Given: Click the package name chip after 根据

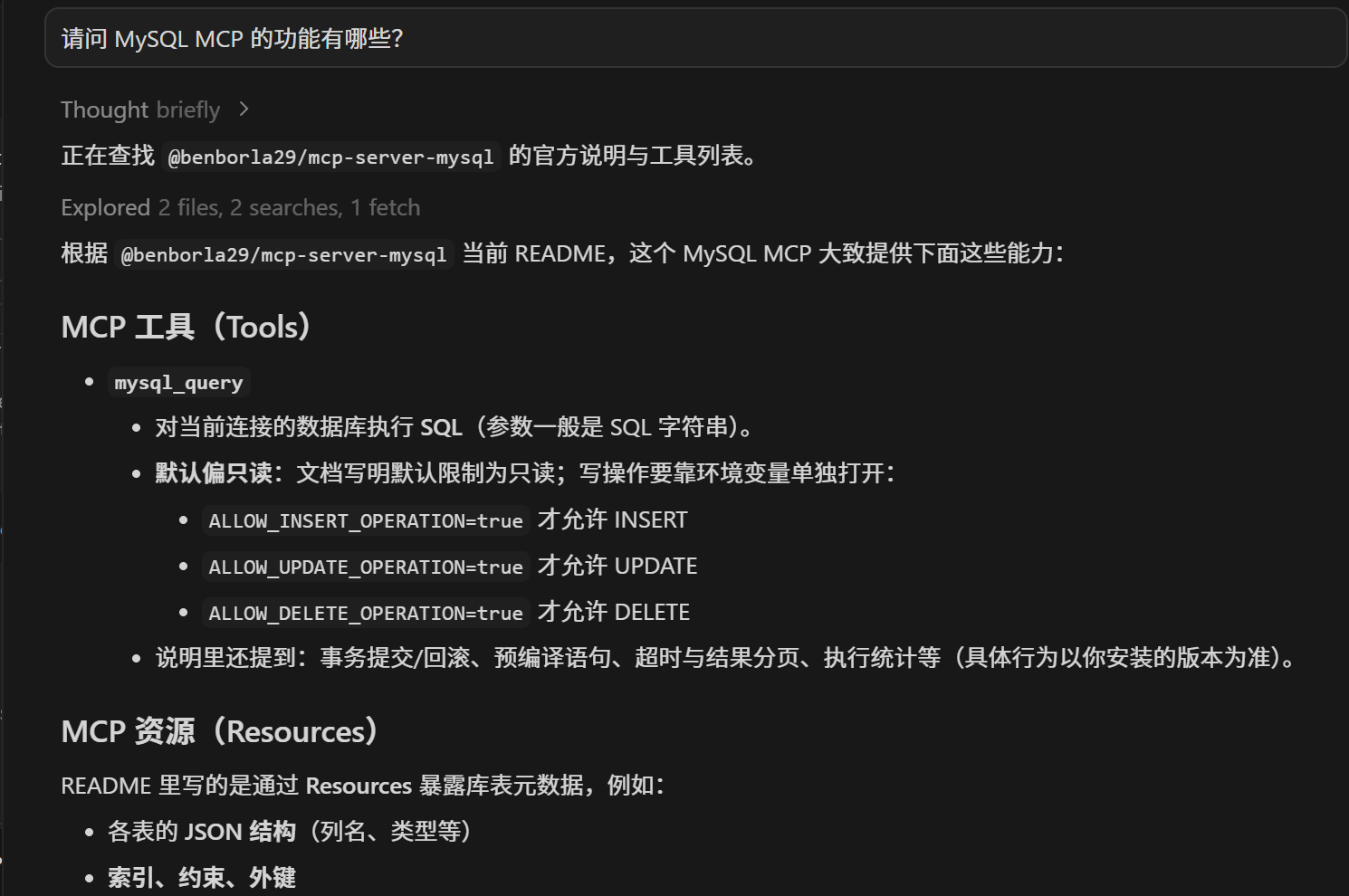Looking at the screenshot, I should [283, 254].
